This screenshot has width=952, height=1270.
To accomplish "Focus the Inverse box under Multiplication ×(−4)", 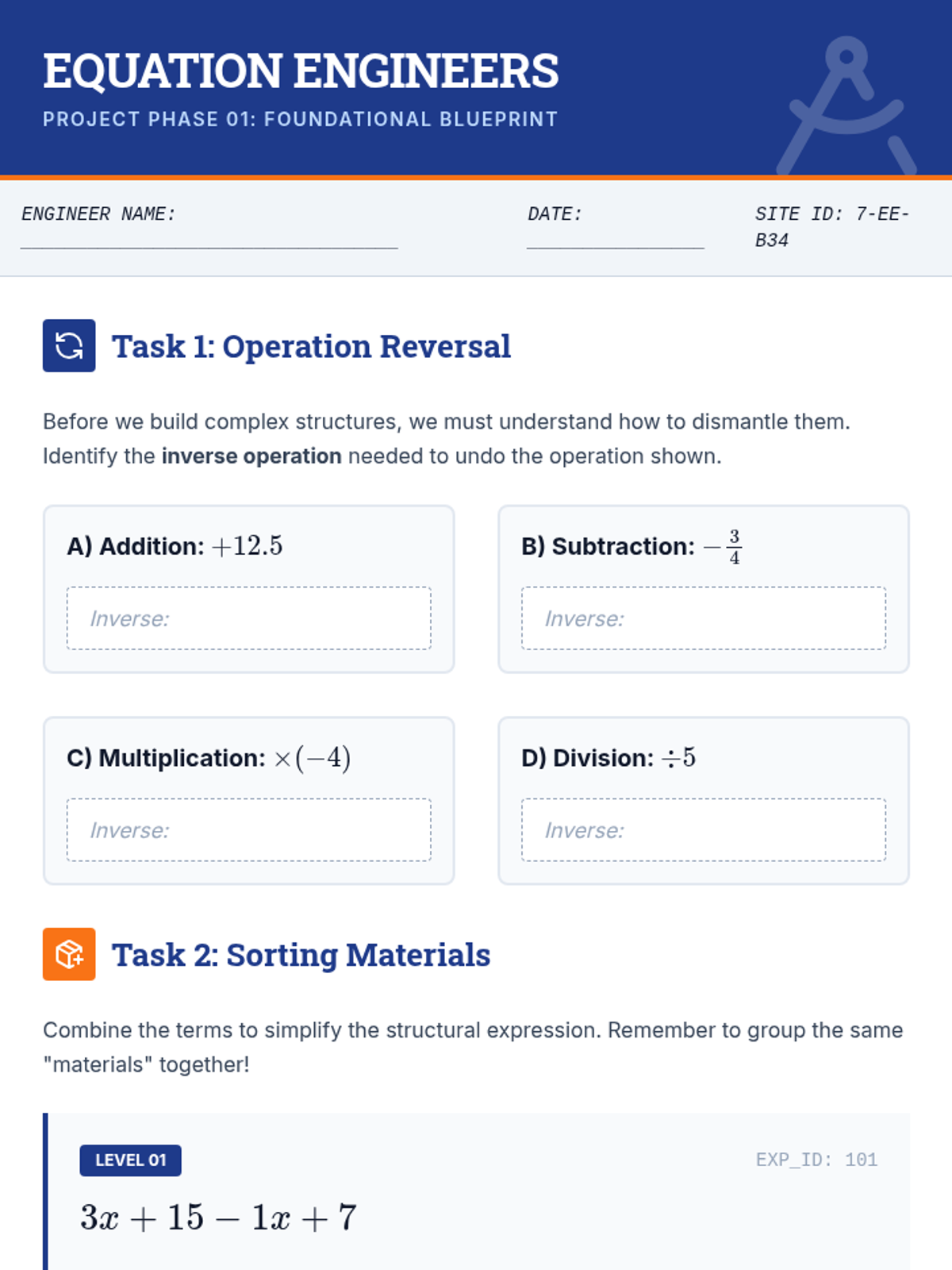I will [x=249, y=829].
